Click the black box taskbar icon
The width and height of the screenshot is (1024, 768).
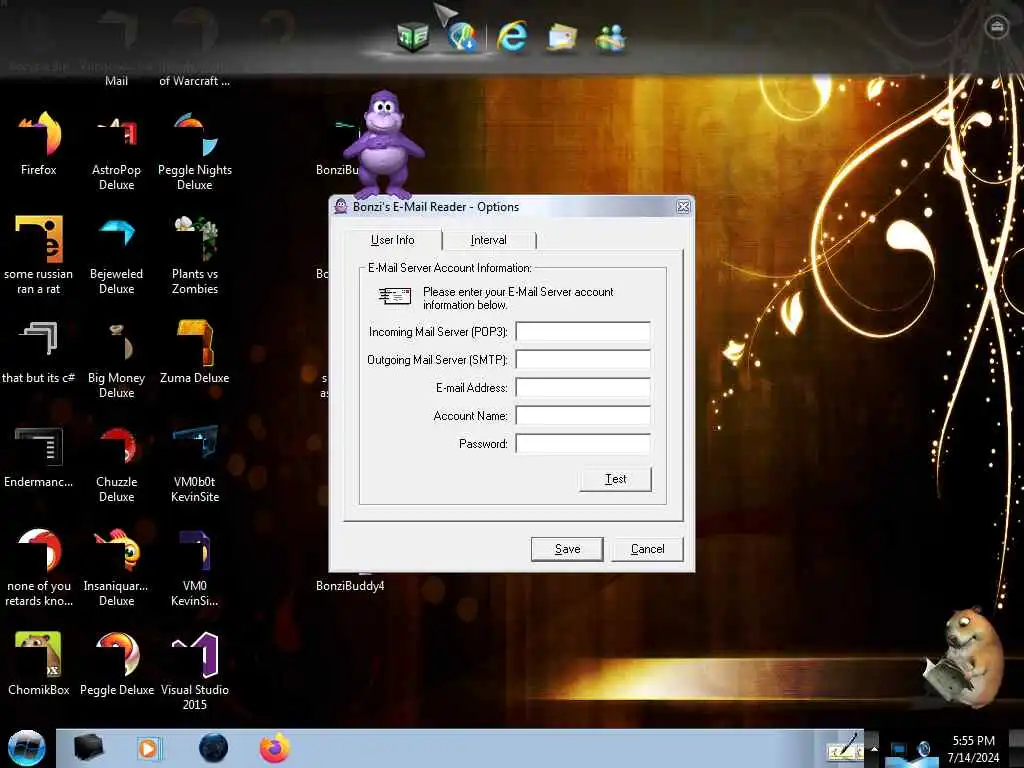coord(88,748)
